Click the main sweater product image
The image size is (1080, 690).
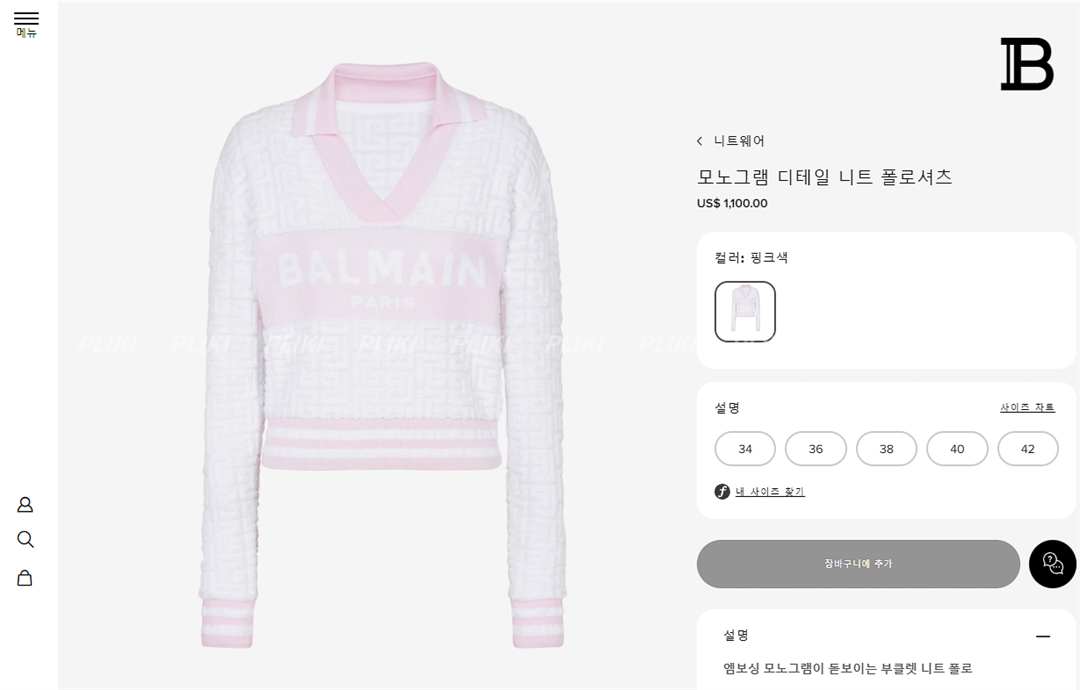[380, 350]
